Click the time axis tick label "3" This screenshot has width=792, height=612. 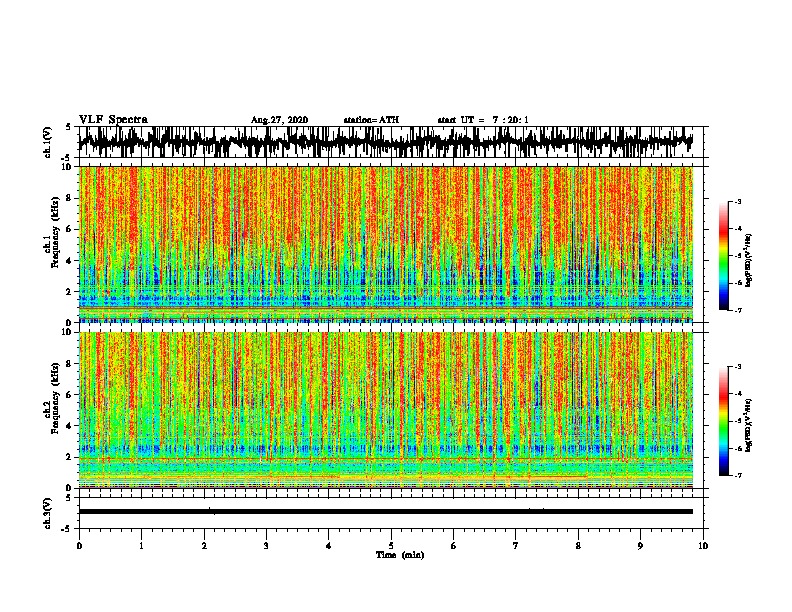pyautogui.click(x=266, y=546)
